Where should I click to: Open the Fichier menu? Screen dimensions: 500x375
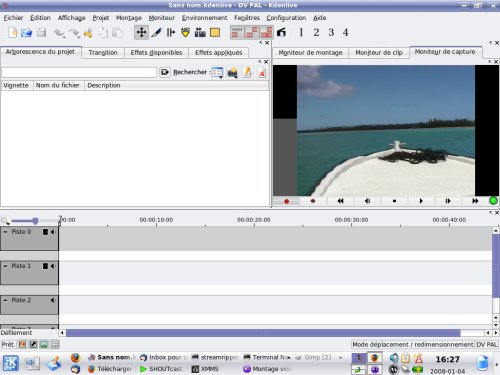13,18
